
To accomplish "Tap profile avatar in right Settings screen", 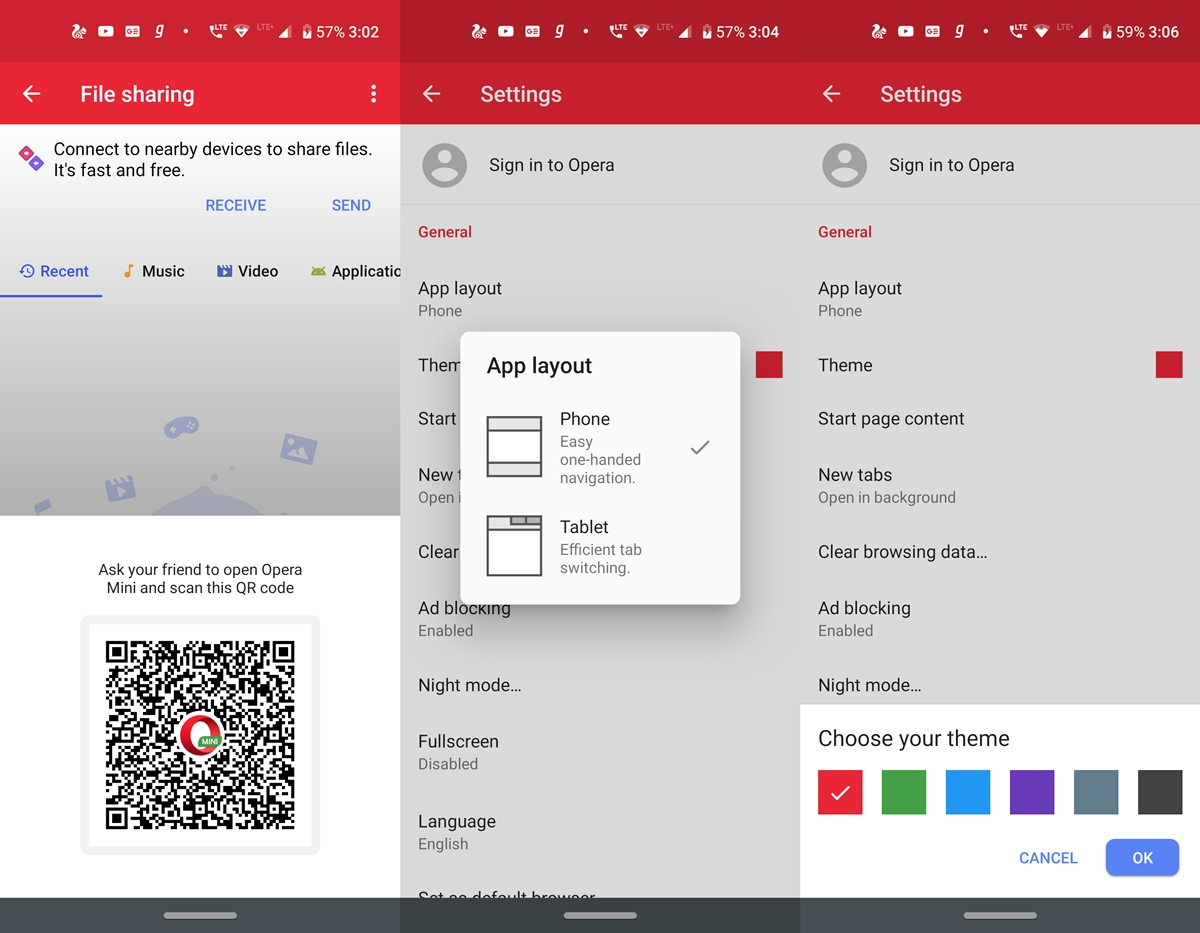I will click(x=845, y=165).
